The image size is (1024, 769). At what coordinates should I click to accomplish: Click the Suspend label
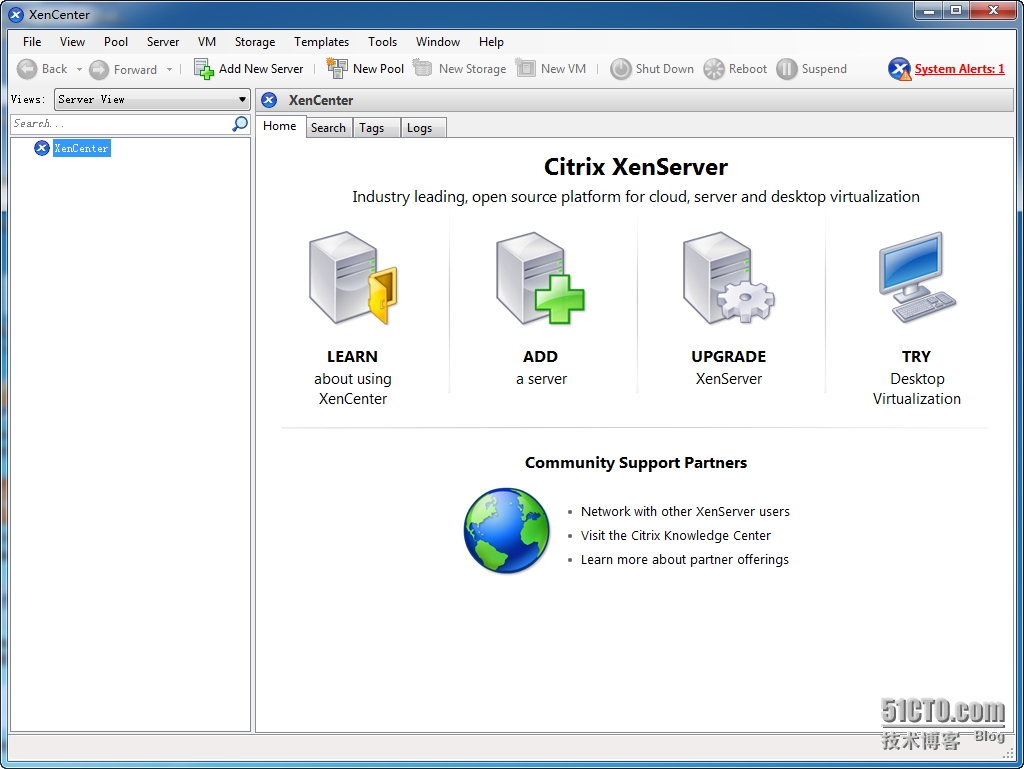(x=824, y=69)
